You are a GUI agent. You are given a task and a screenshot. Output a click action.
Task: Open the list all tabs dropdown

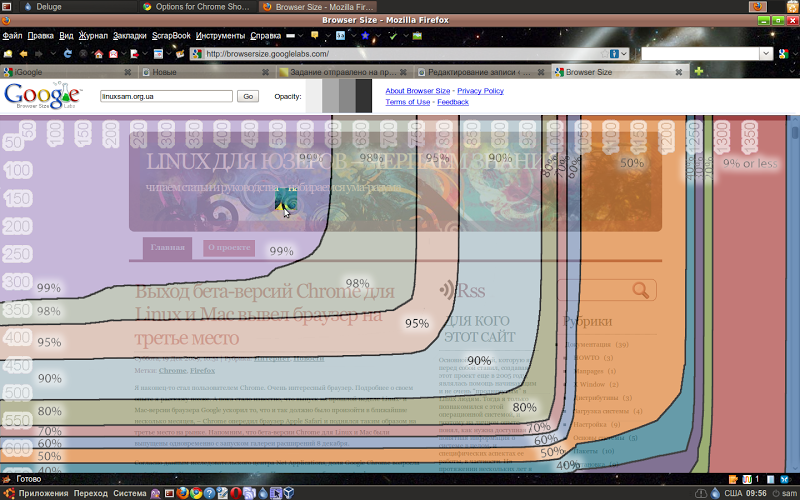(x=793, y=71)
